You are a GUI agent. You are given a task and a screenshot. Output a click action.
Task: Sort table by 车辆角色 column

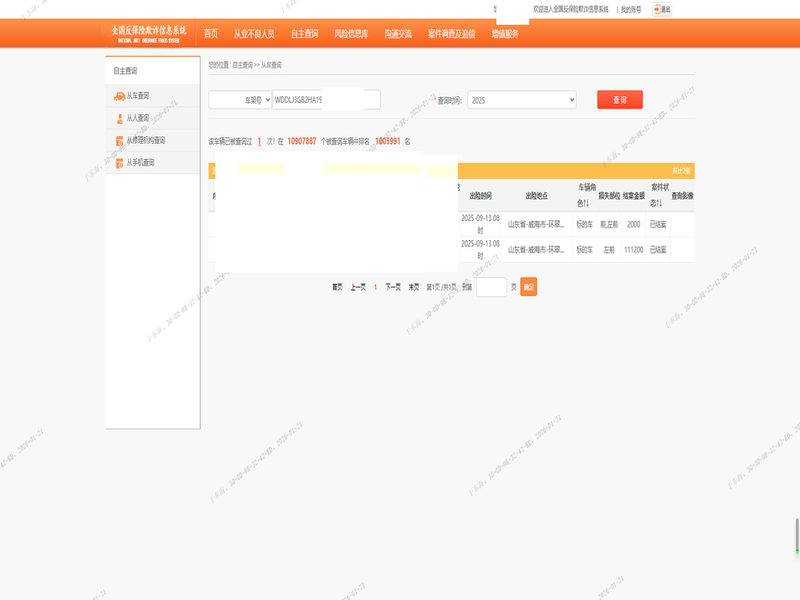point(585,195)
